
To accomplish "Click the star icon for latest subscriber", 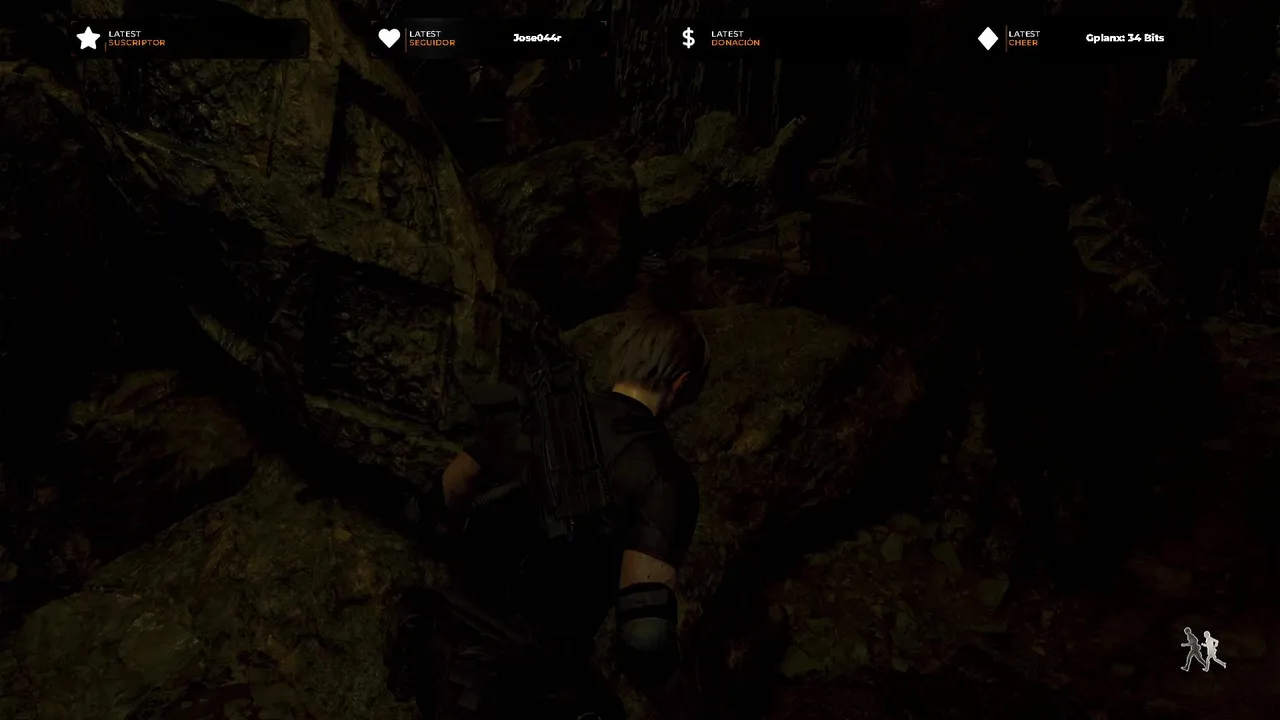I will click(88, 38).
